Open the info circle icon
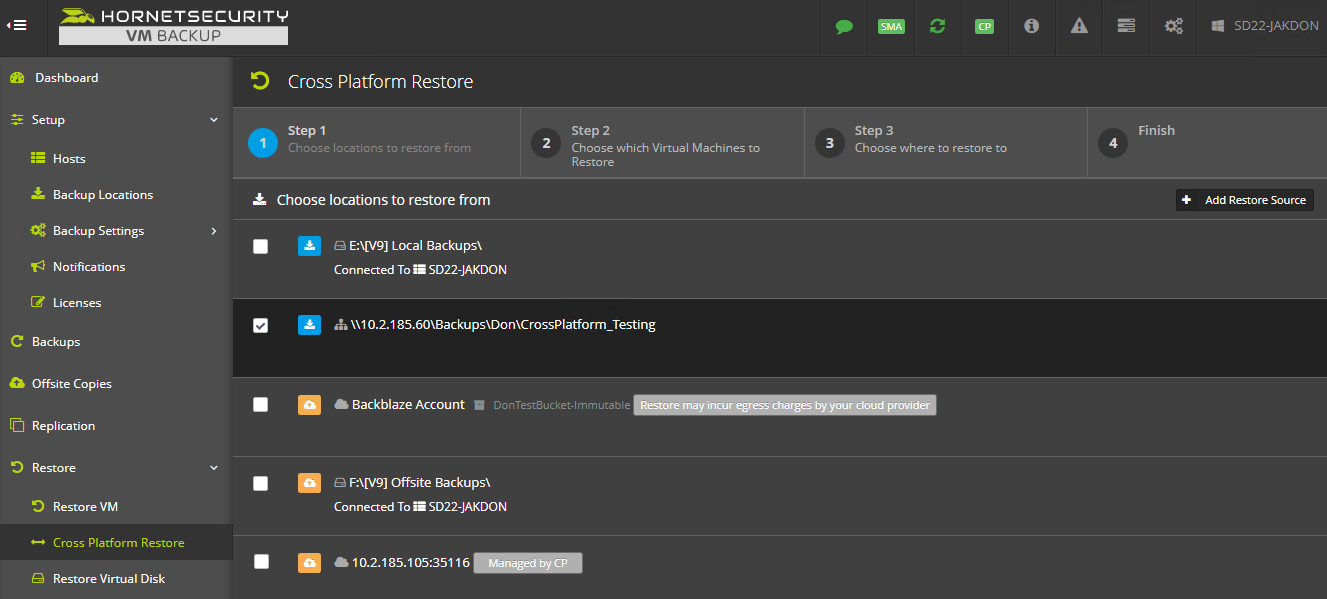The image size is (1327, 599). coord(1031,27)
